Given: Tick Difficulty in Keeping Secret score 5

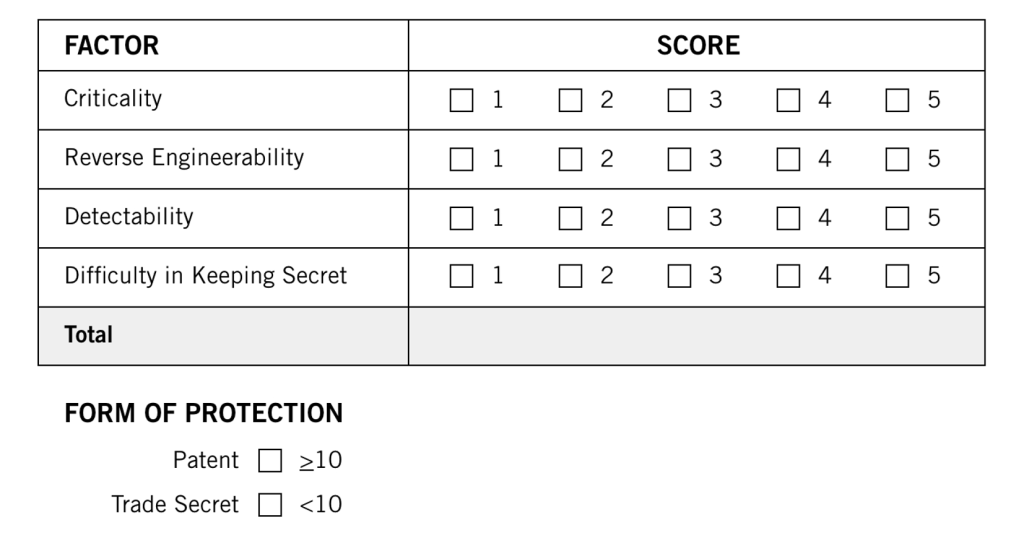Looking at the screenshot, I should (x=897, y=277).
